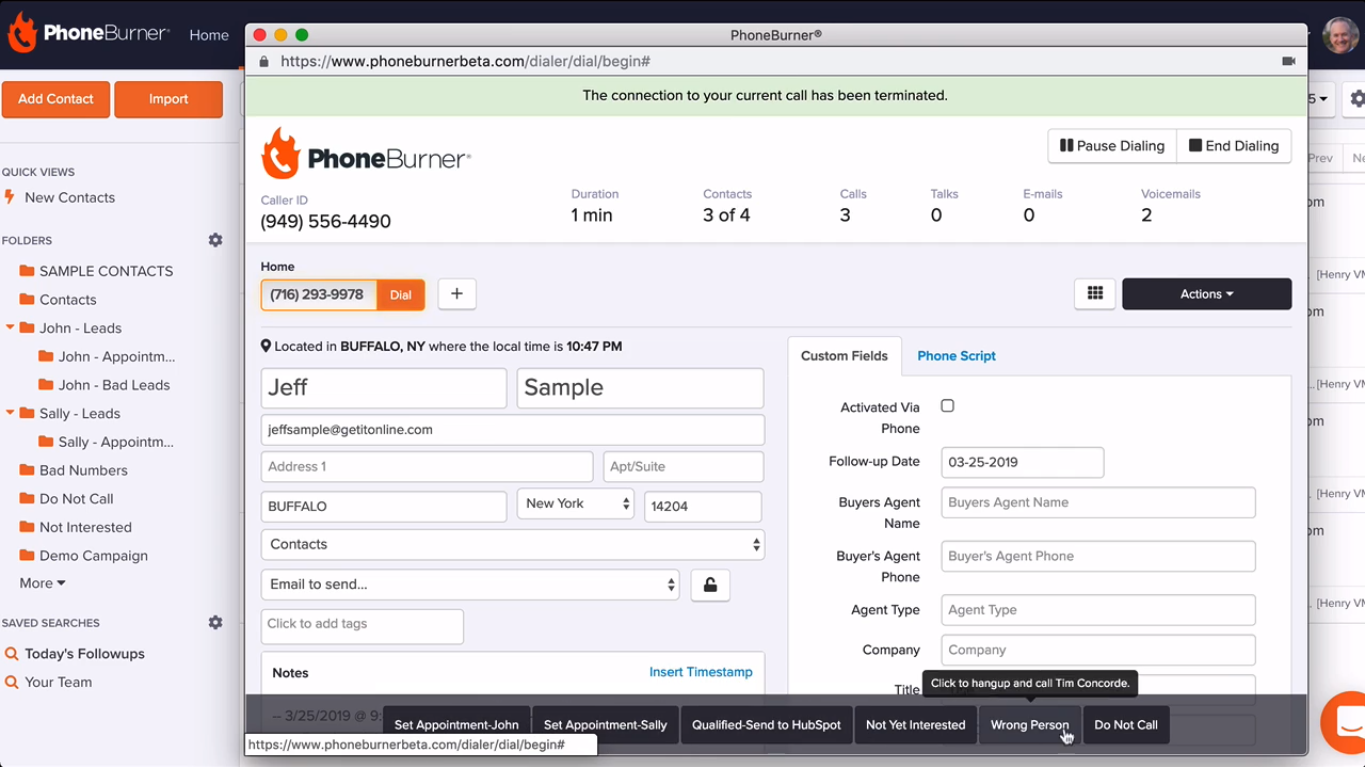Click Home in the top navigation

click(x=209, y=35)
